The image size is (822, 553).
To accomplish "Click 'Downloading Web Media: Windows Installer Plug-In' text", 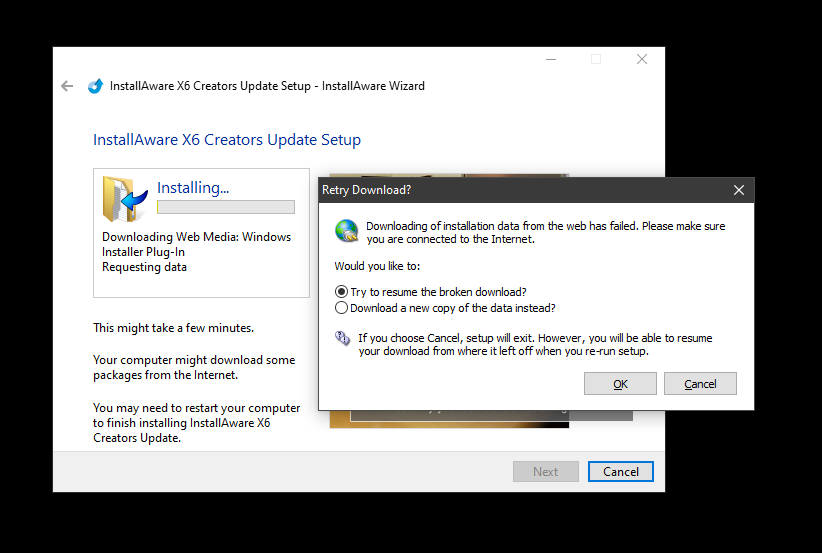I will 197,244.
